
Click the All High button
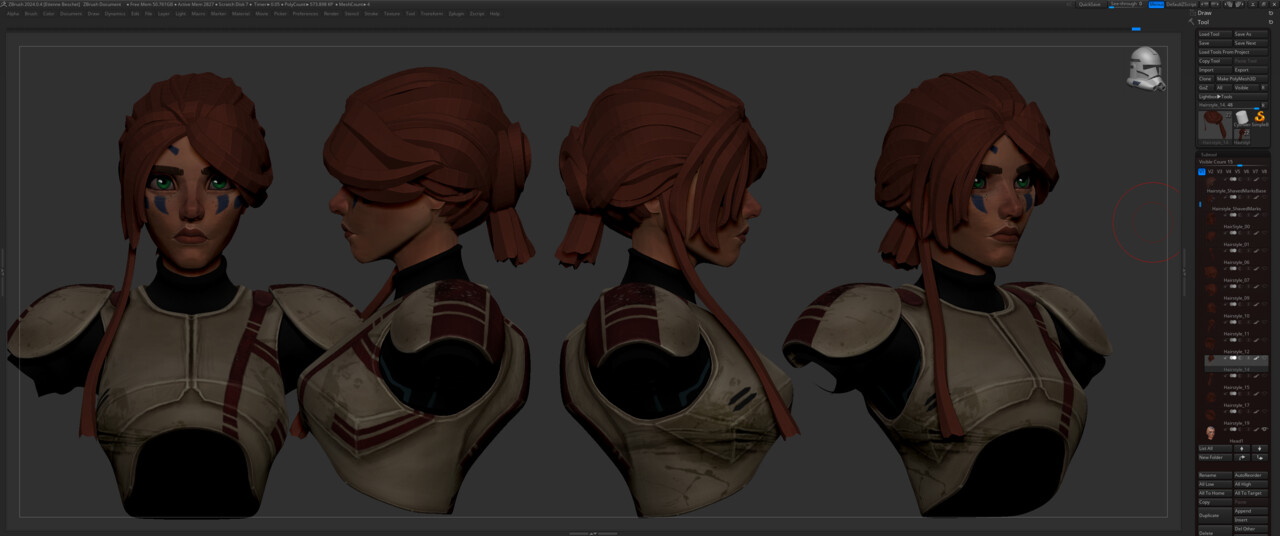1251,484
